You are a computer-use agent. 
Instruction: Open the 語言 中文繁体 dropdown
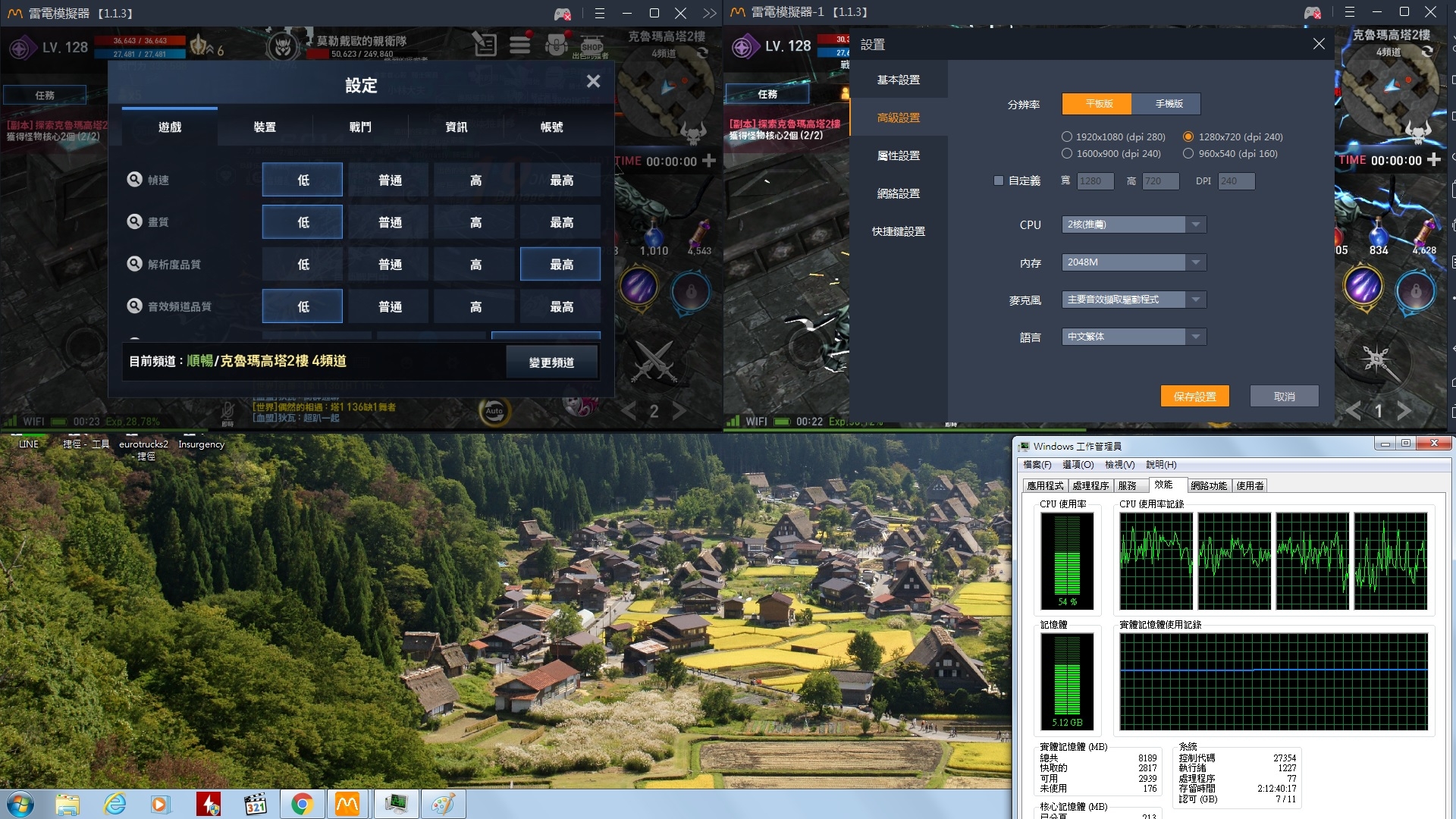(x=1134, y=337)
